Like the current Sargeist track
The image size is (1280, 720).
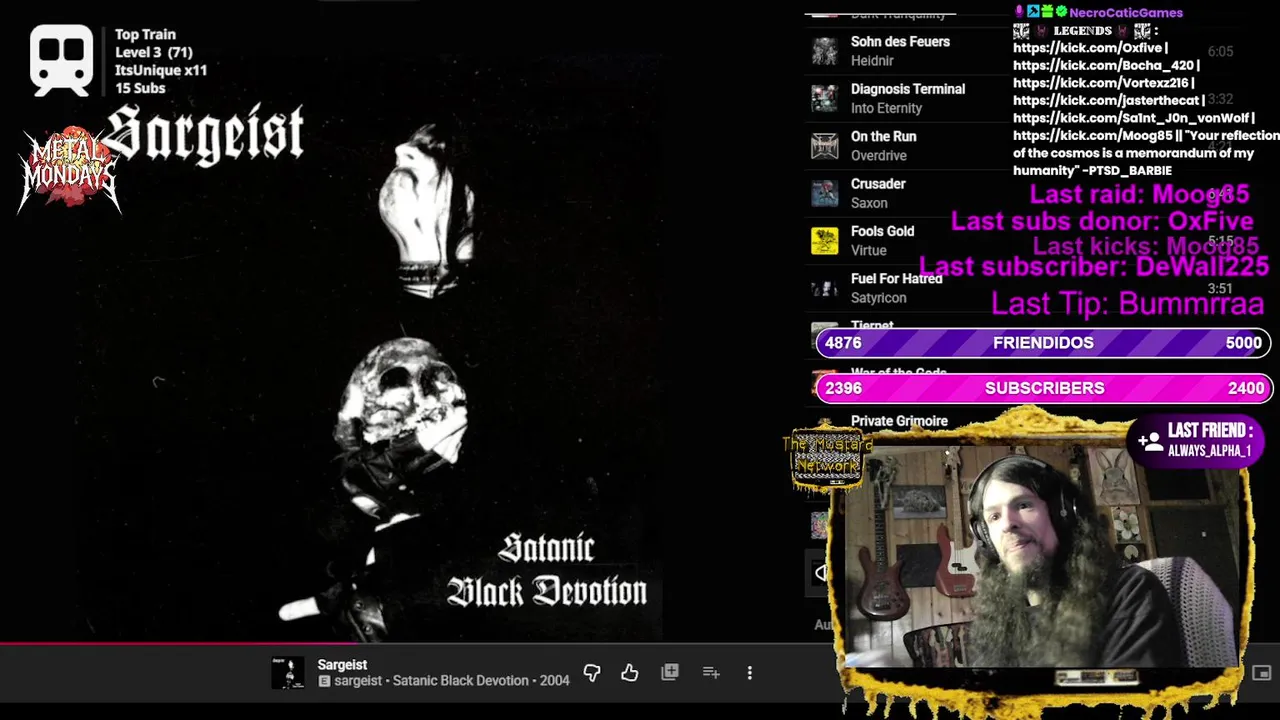coord(629,673)
